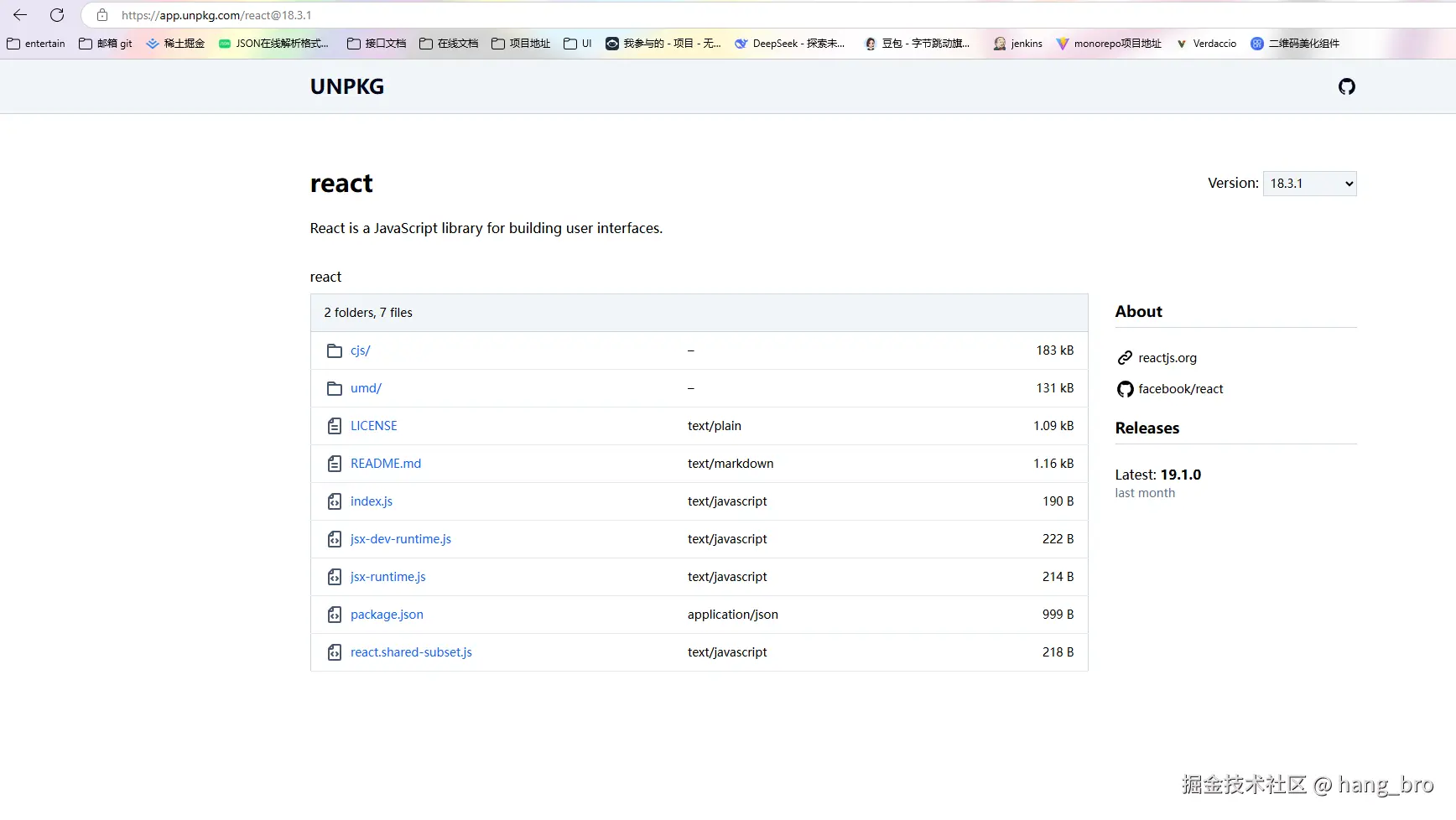Reload the page with the refresh icon
Image resolution: width=1456 pixels, height=820 pixels.
pos(57,15)
